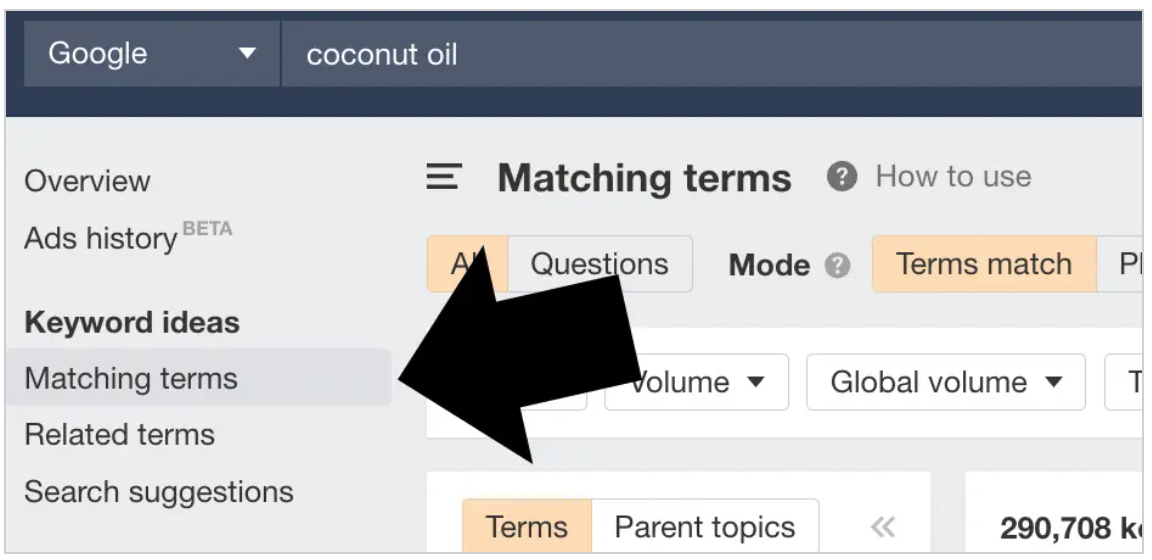Click the coconut oil keyword field
Screen dimensions: 1152x560
(x=711, y=54)
